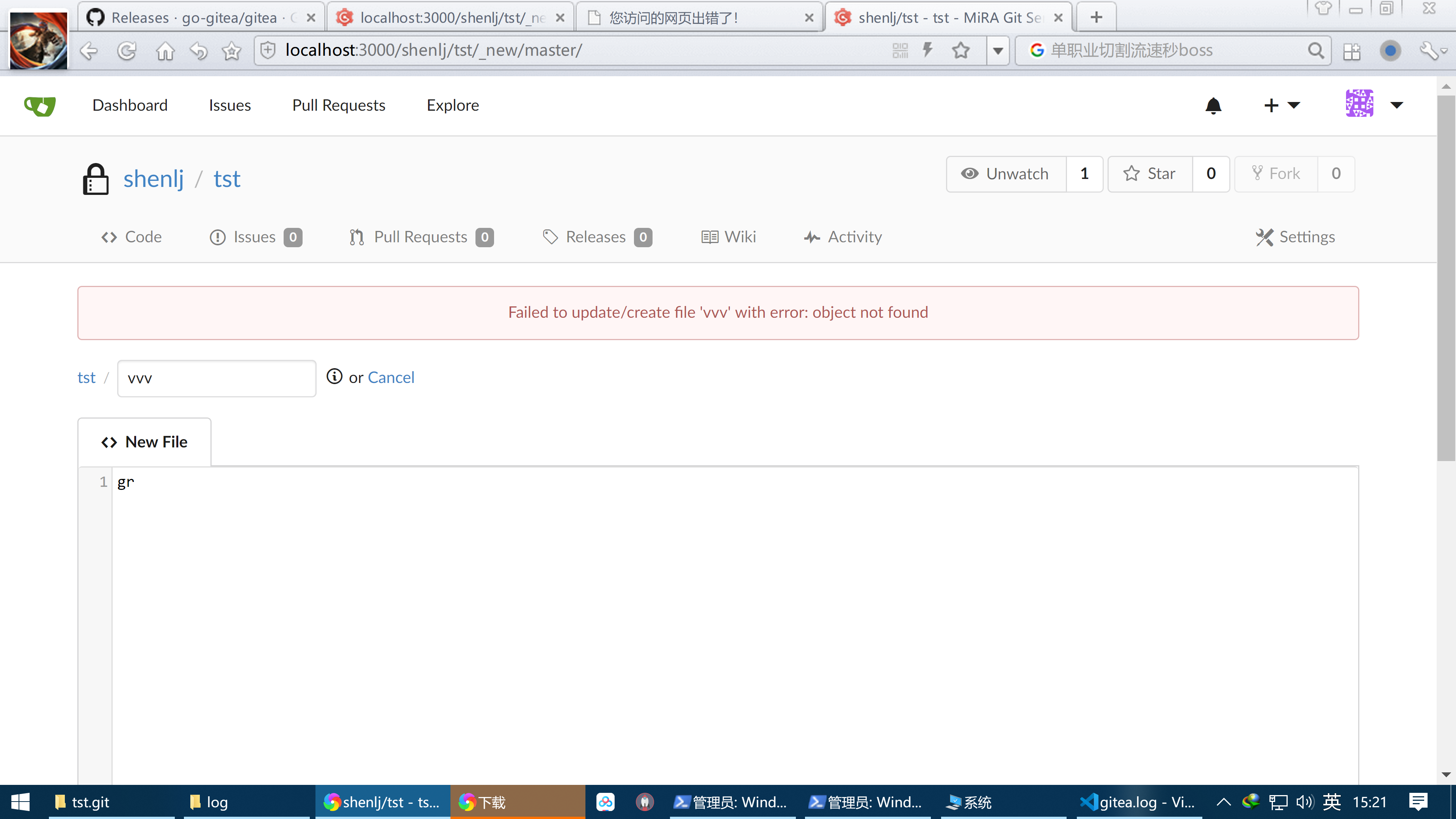
Task: Open the shenlj owner link
Action: tap(153, 179)
